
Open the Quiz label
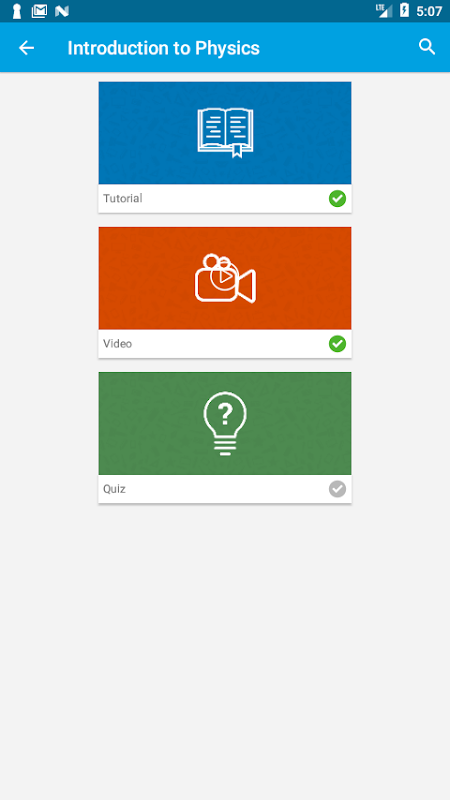click(x=114, y=489)
